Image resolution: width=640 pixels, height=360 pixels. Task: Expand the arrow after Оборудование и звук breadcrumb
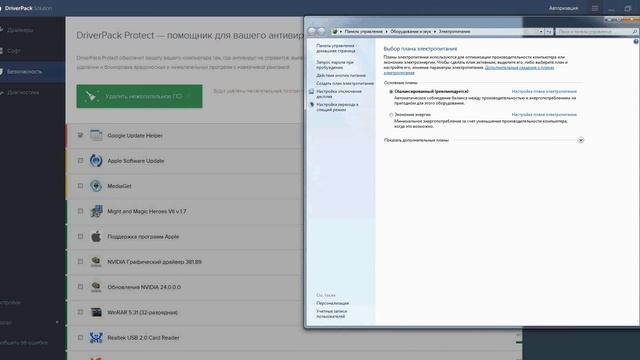pos(435,31)
